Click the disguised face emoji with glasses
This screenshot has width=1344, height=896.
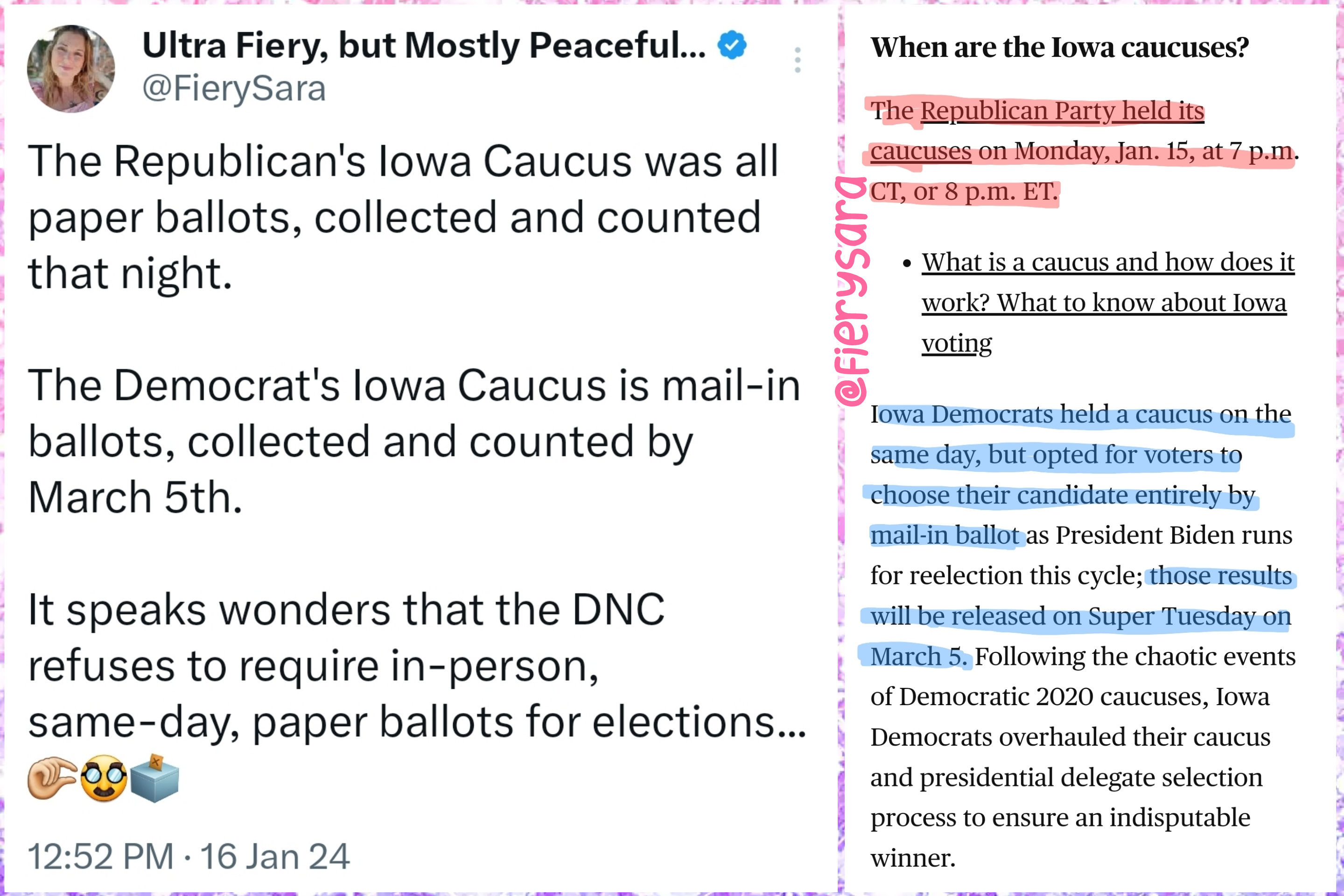(104, 778)
